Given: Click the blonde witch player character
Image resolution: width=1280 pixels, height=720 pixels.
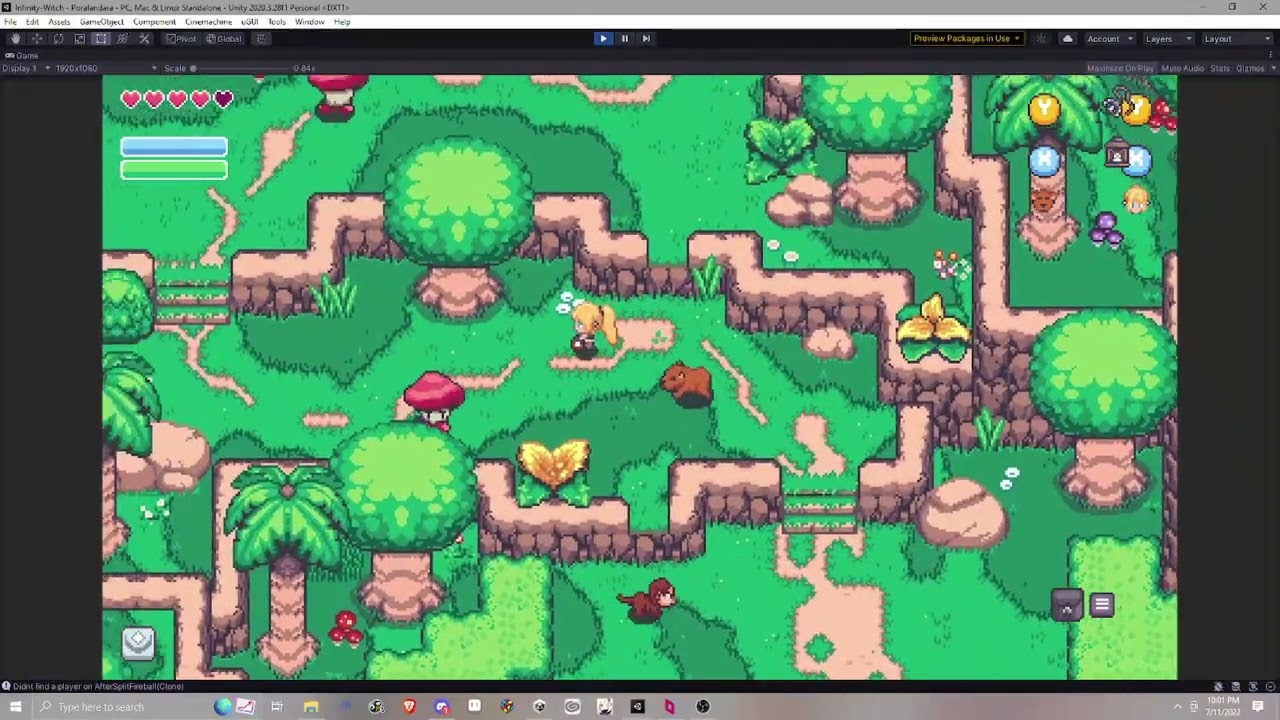Looking at the screenshot, I should tap(594, 329).
